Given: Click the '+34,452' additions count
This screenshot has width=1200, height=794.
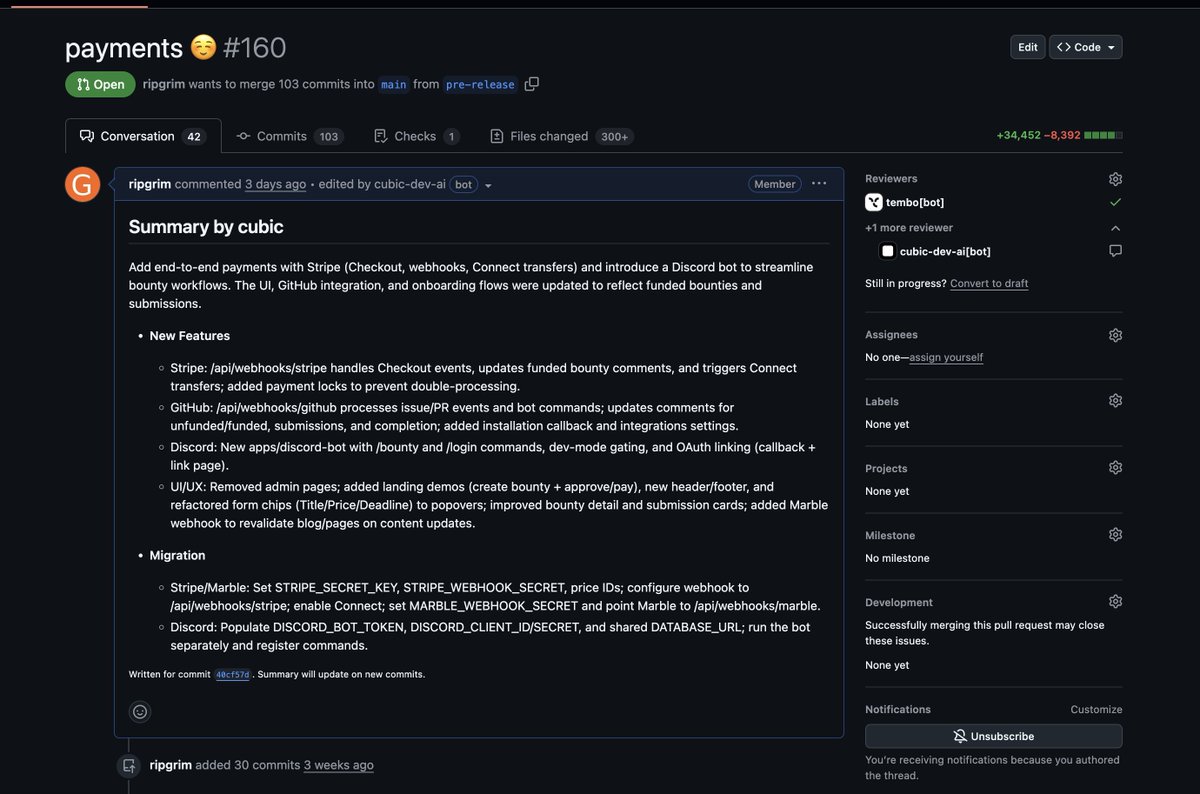Looking at the screenshot, I should click(x=1018, y=135).
